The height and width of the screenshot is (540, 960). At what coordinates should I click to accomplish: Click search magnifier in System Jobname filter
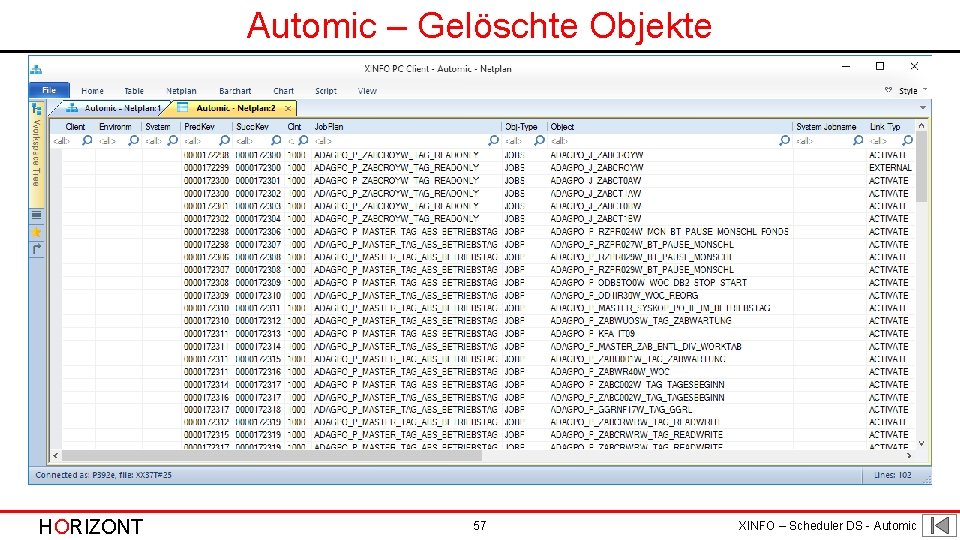(x=858, y=141)
